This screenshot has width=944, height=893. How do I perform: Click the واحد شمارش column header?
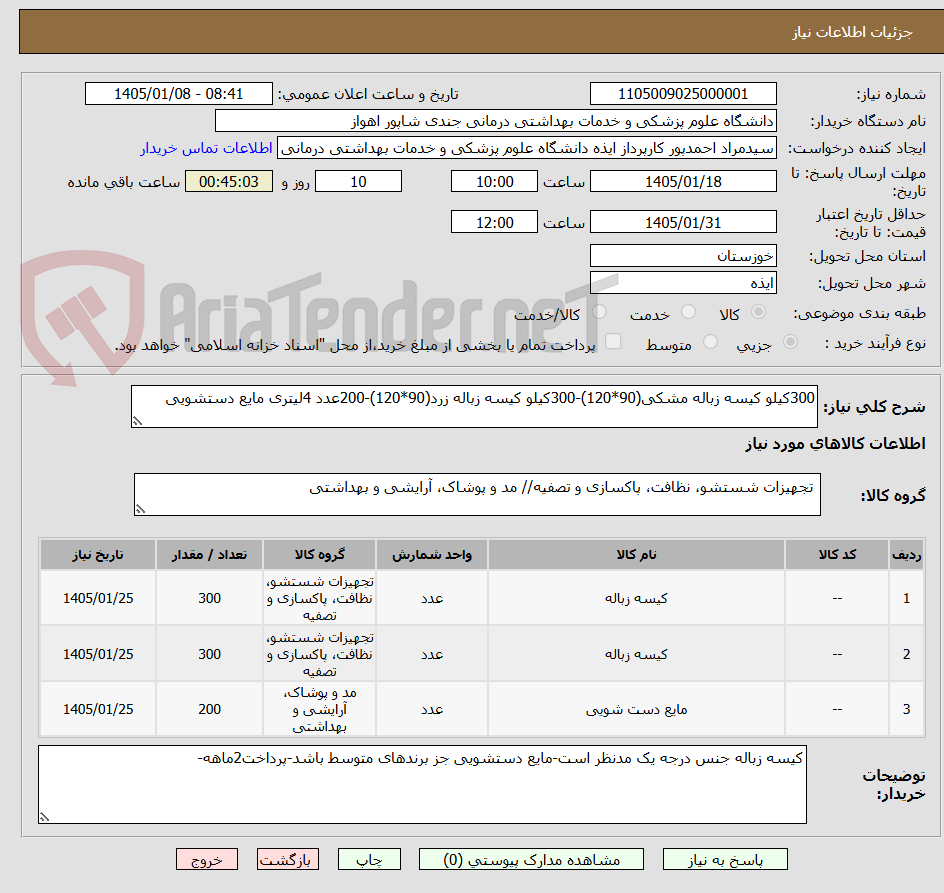(x=432, y=555)
